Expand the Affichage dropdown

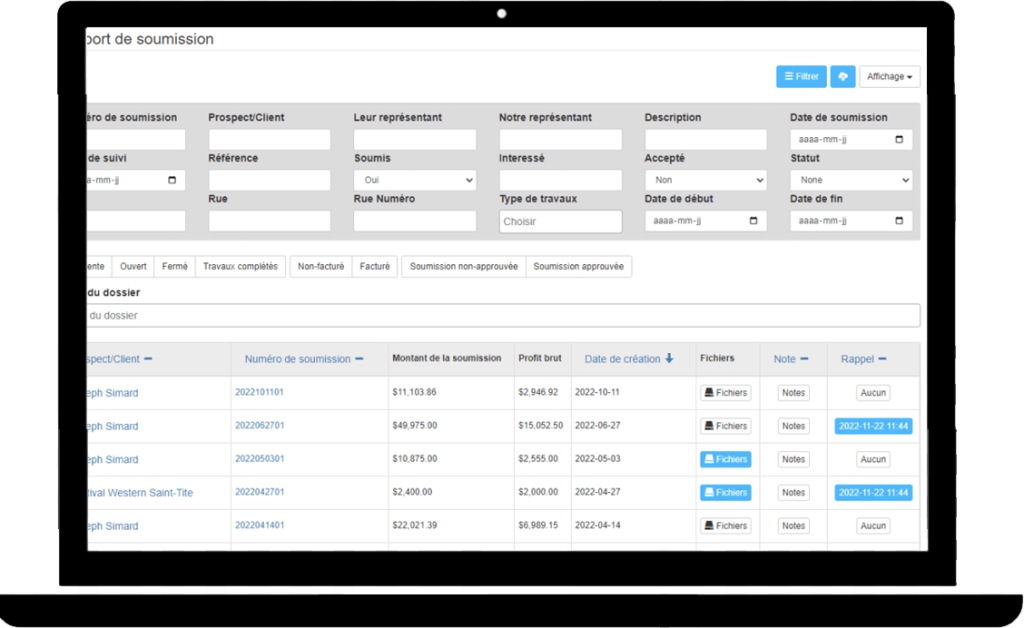889,77
